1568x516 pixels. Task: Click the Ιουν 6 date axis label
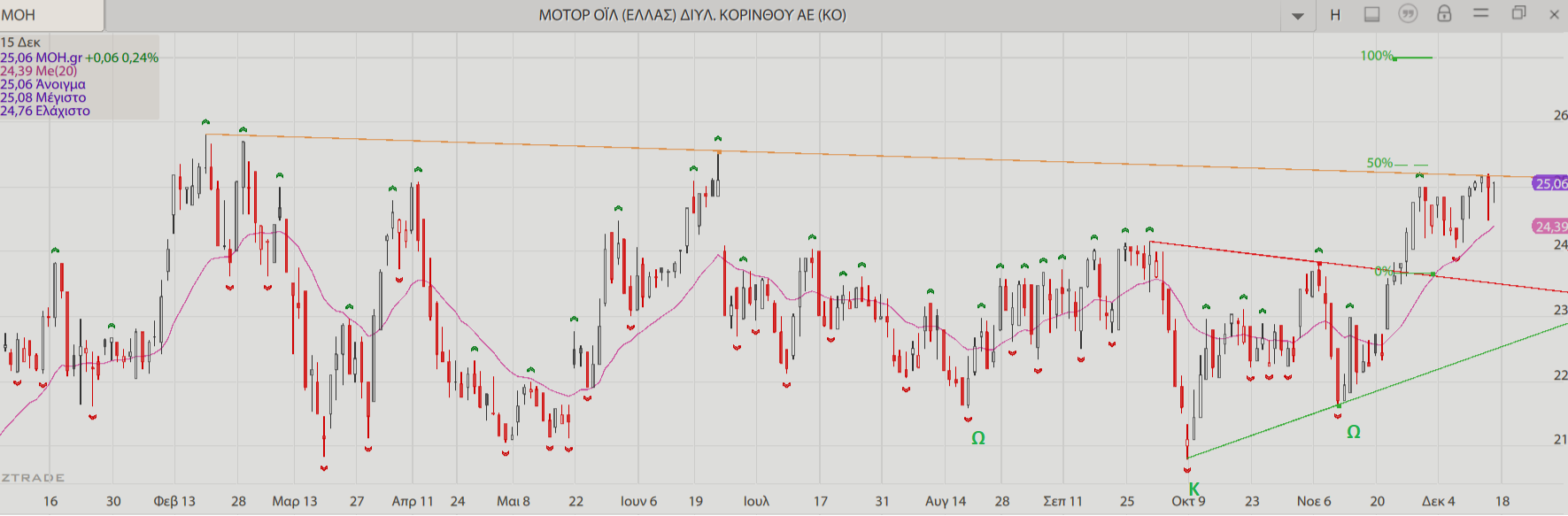pyautogui.click(x=639, y=501)
